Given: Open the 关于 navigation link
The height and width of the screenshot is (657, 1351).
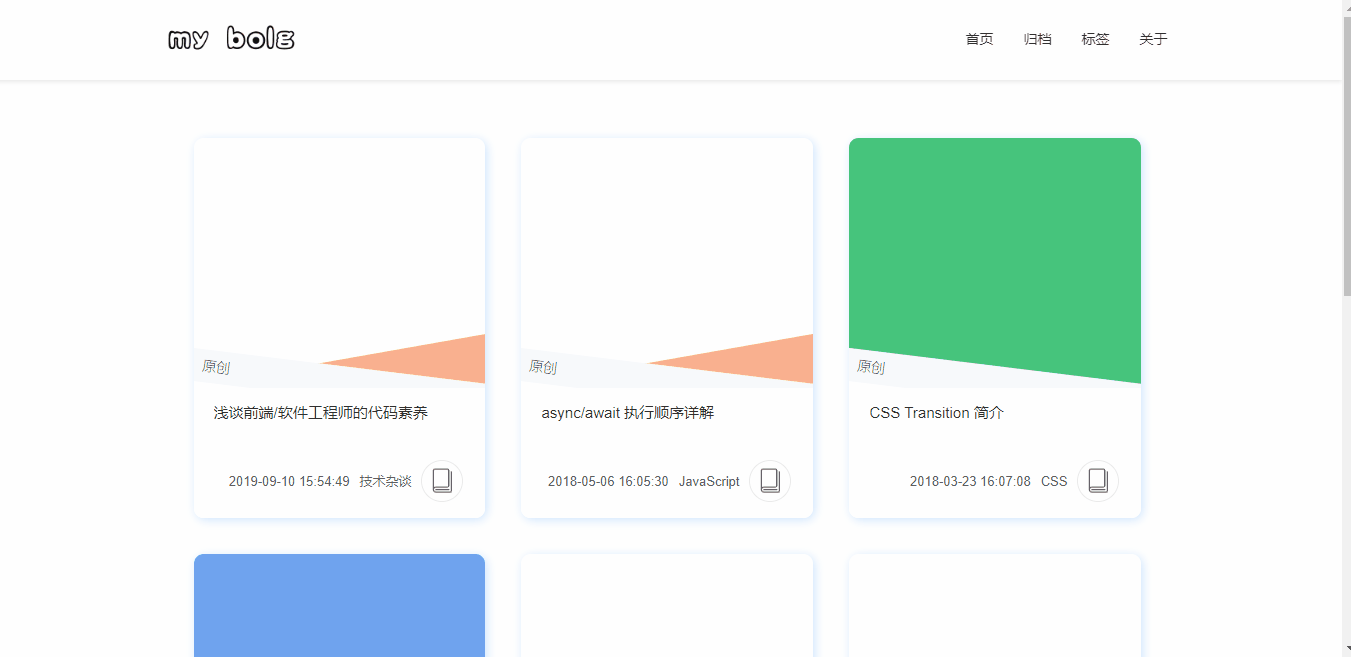Looking at the screenshot, I should pyautogui.click(x=1153, y=39).
